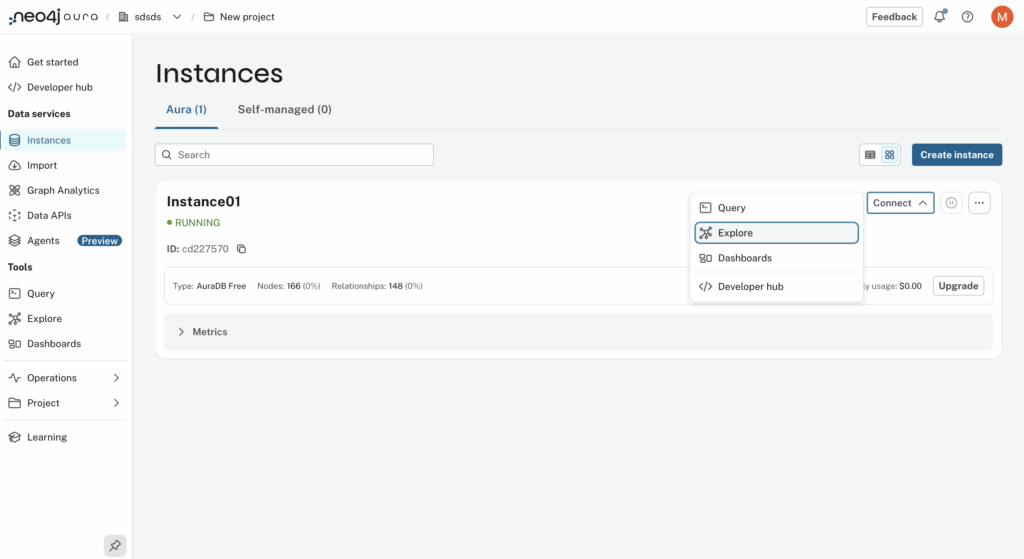Open the New project breadcrumb

239,17
